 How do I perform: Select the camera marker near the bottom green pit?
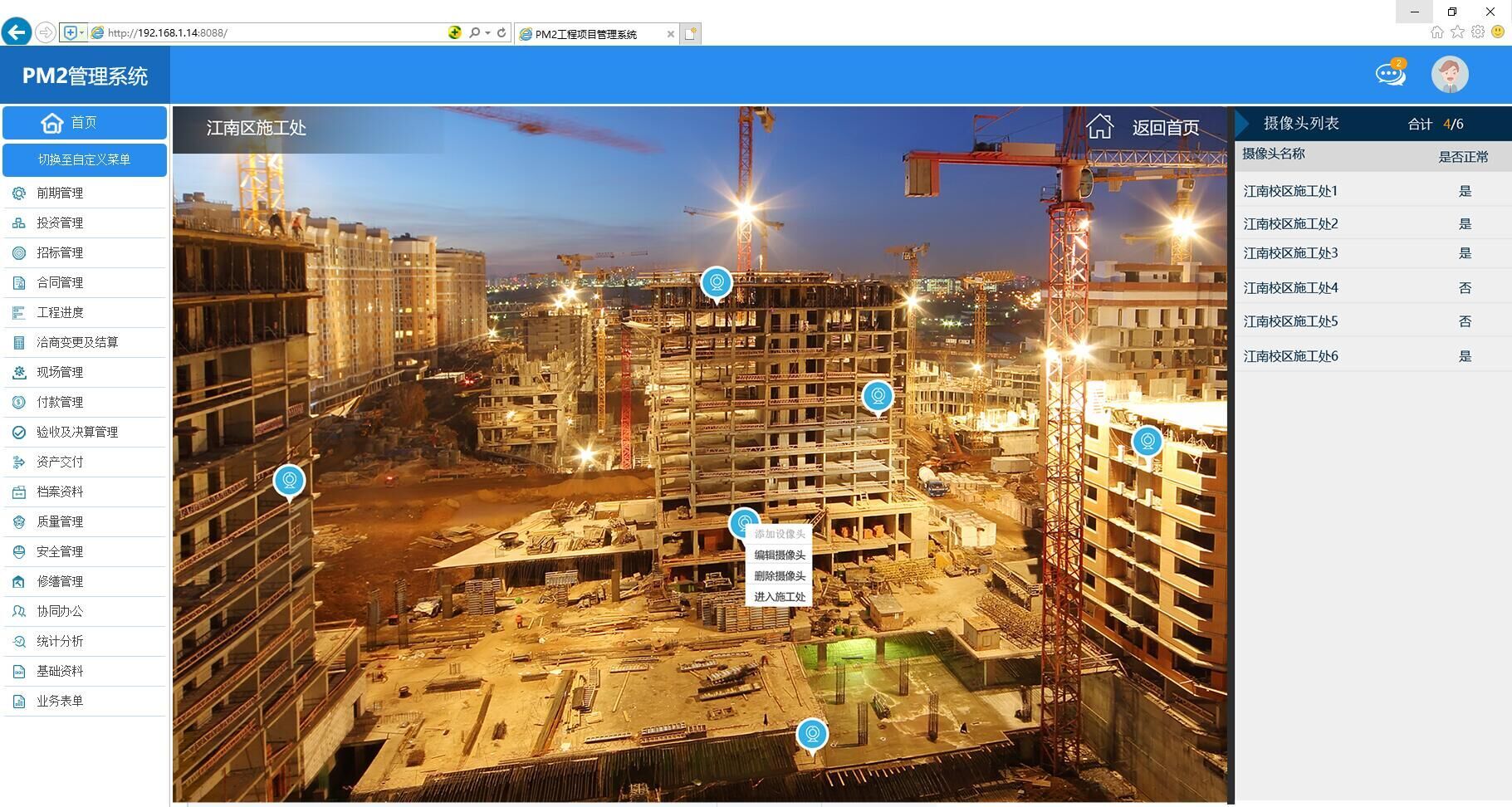point(811,734)
